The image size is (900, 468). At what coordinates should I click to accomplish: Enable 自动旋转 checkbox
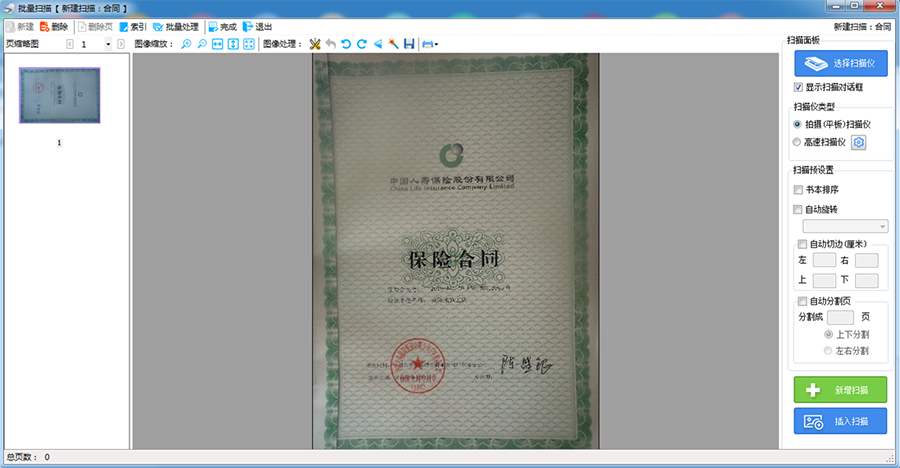click(798, 210)
